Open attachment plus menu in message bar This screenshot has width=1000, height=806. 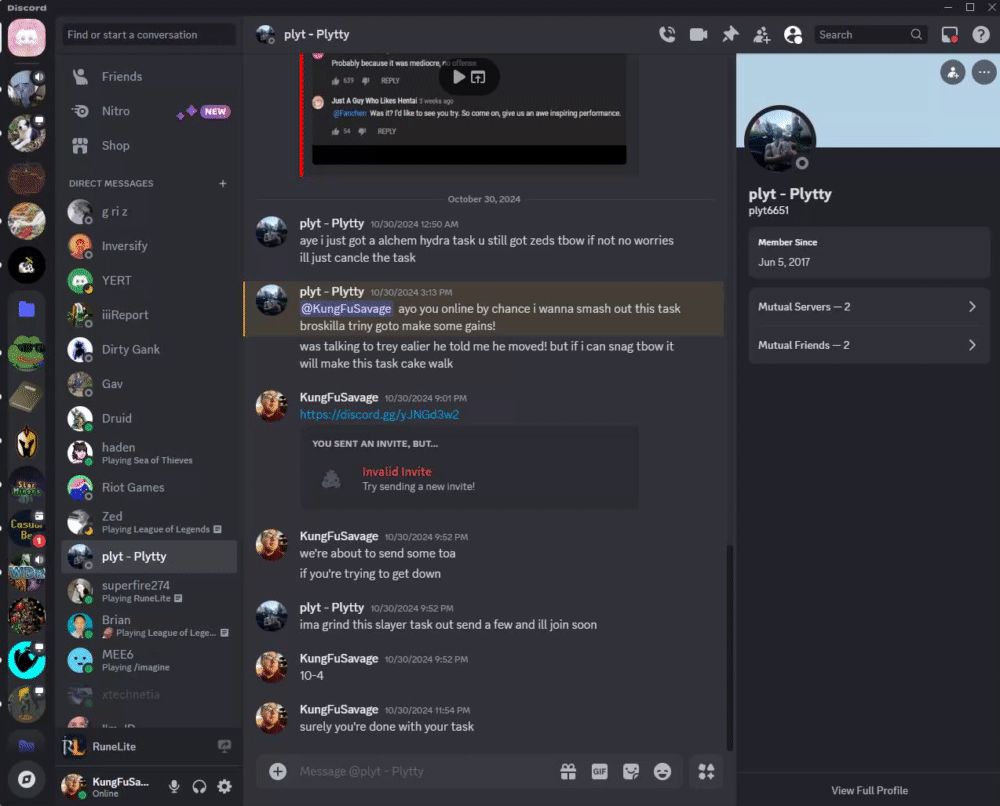pyautogui.click(x=277, y=772)
